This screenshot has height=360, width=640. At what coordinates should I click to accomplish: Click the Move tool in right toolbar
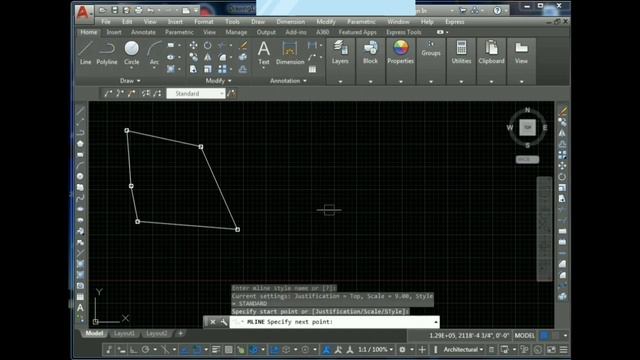coord(562,166)
